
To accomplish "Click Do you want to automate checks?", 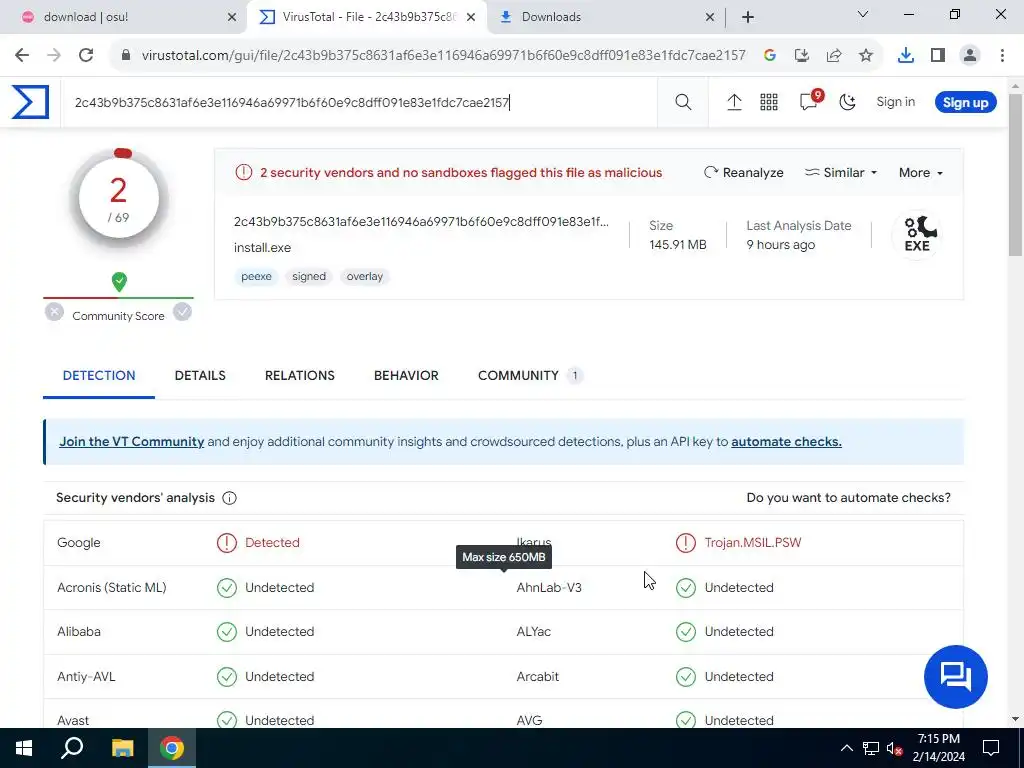I will click(848, 498).
